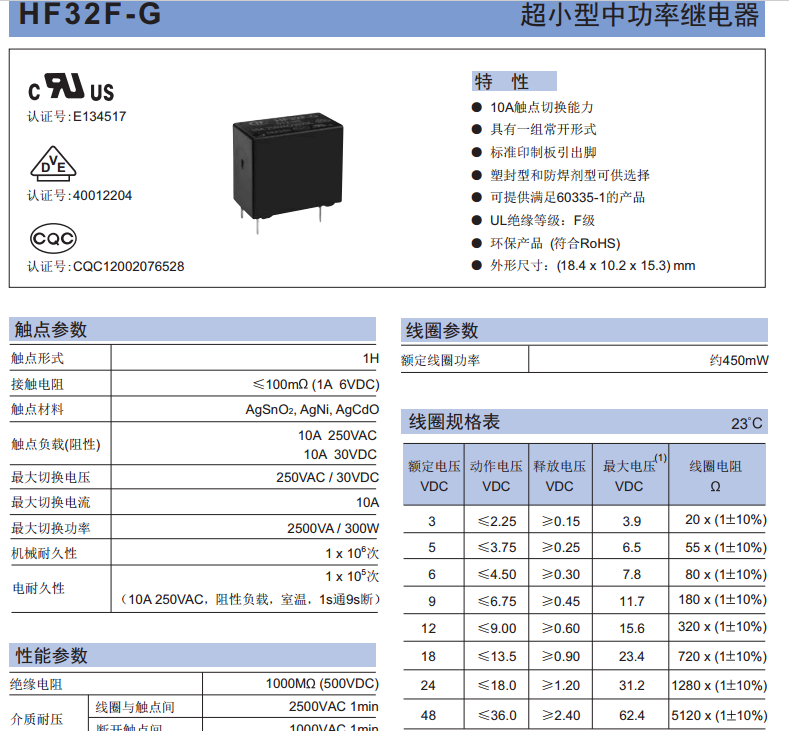Image resolution: width=789 pixels, height=731 pixels.
Task: Select certification number 40012204
Action: [x=103, y=196]
